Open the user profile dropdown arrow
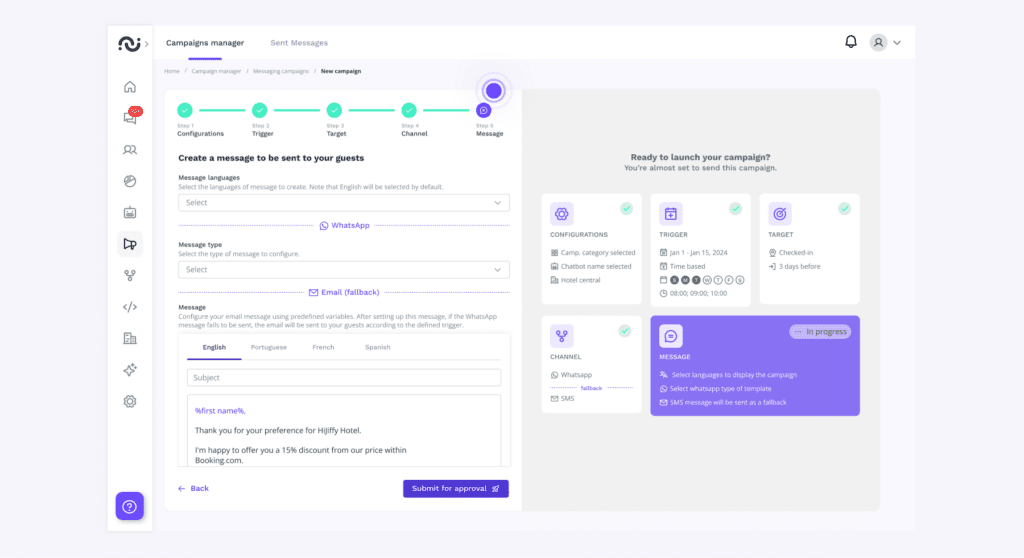The image size is (1024, 558). 897,43
